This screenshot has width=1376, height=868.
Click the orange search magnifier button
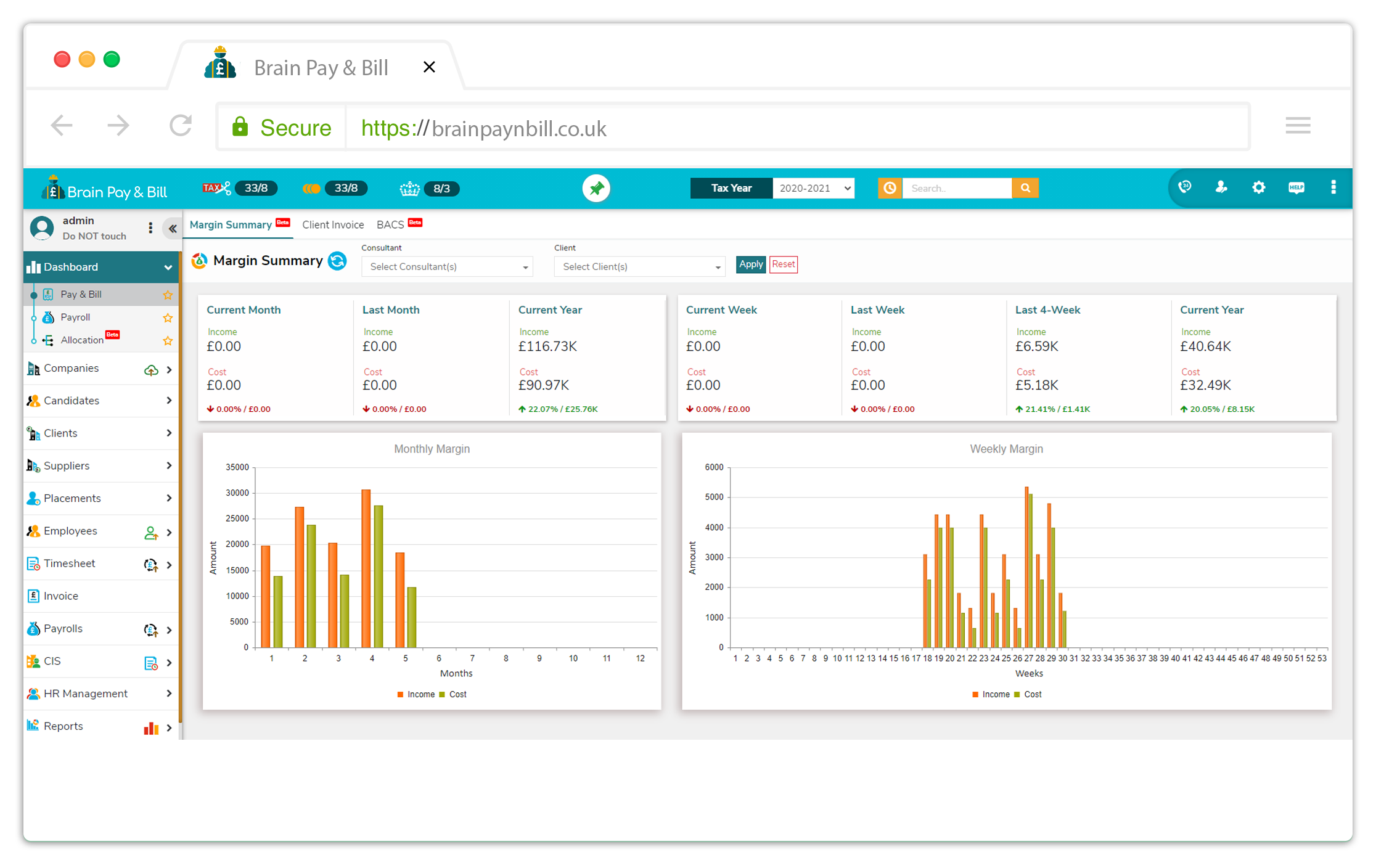click(x=1025, y=188)
